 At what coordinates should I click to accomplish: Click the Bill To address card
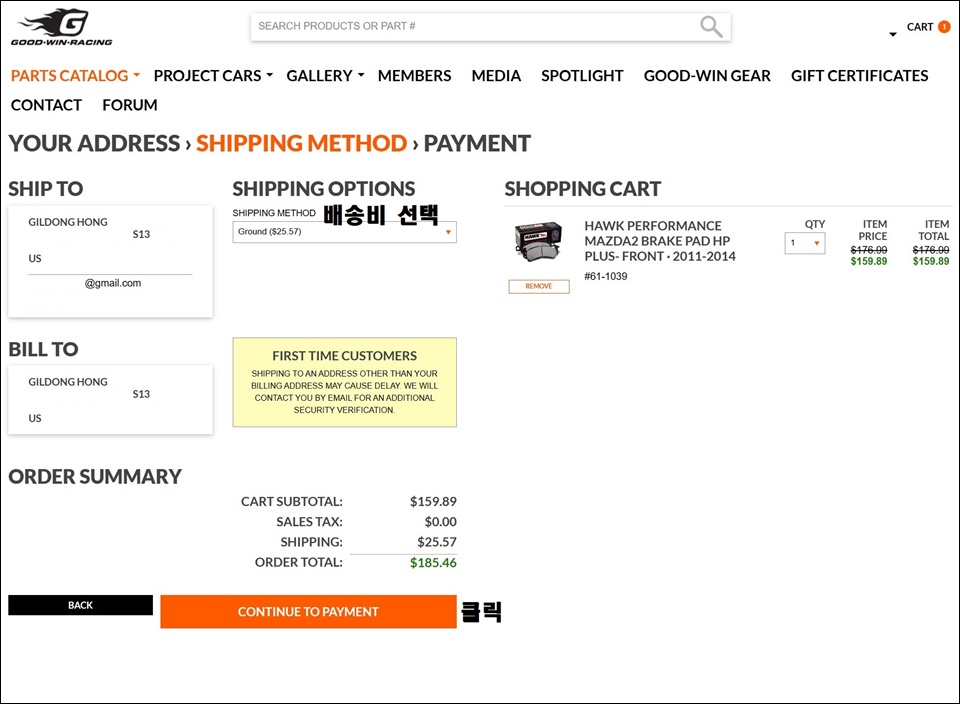pos(110,400)
